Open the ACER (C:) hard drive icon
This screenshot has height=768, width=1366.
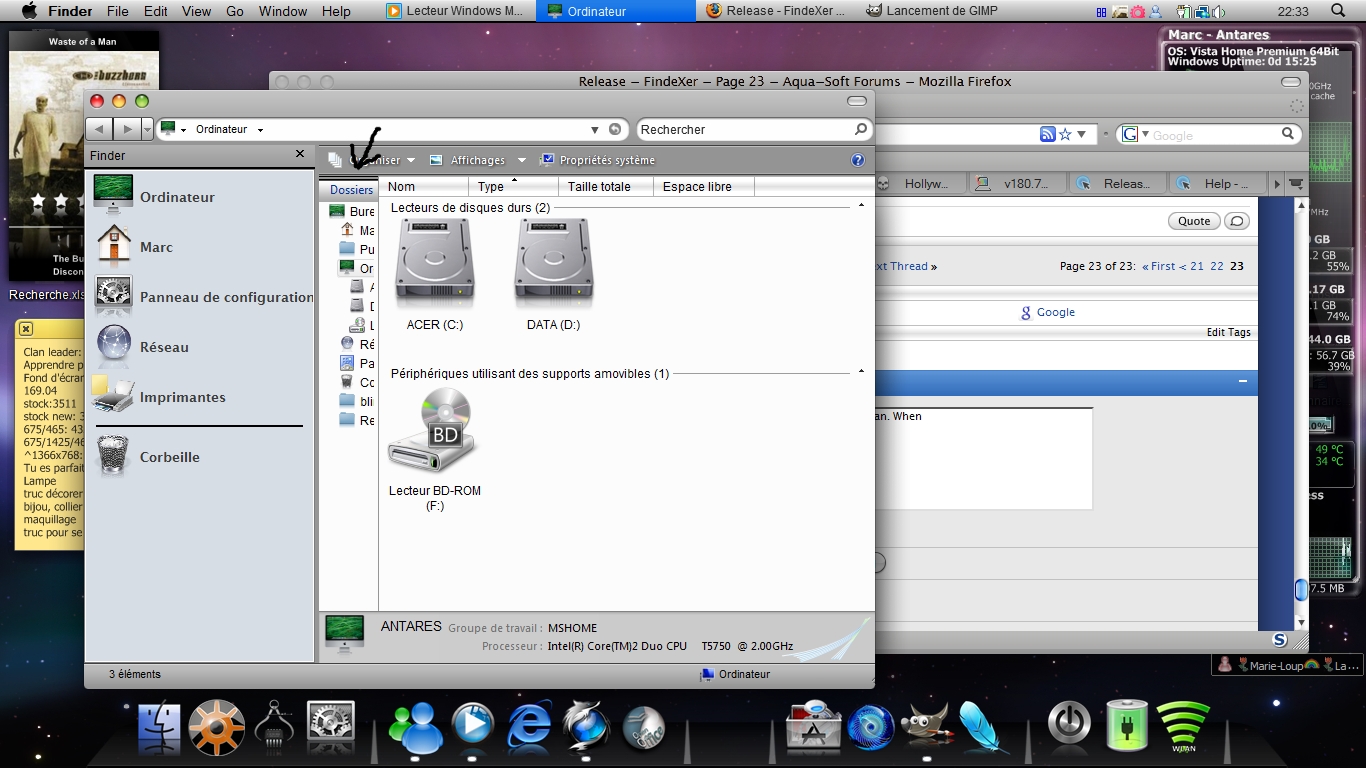point(435,264)
